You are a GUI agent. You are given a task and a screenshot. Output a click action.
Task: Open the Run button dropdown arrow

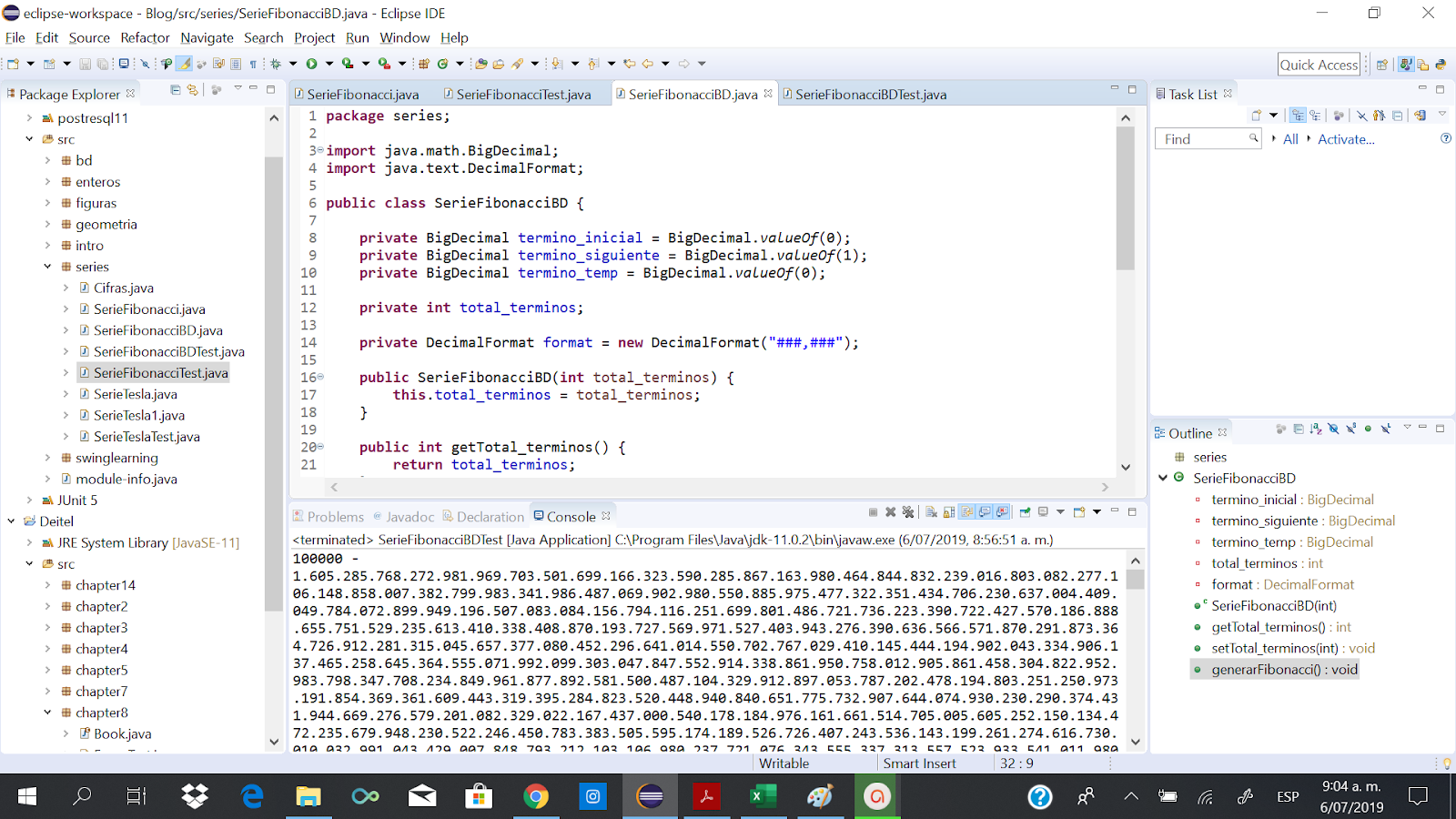(329, 63)
